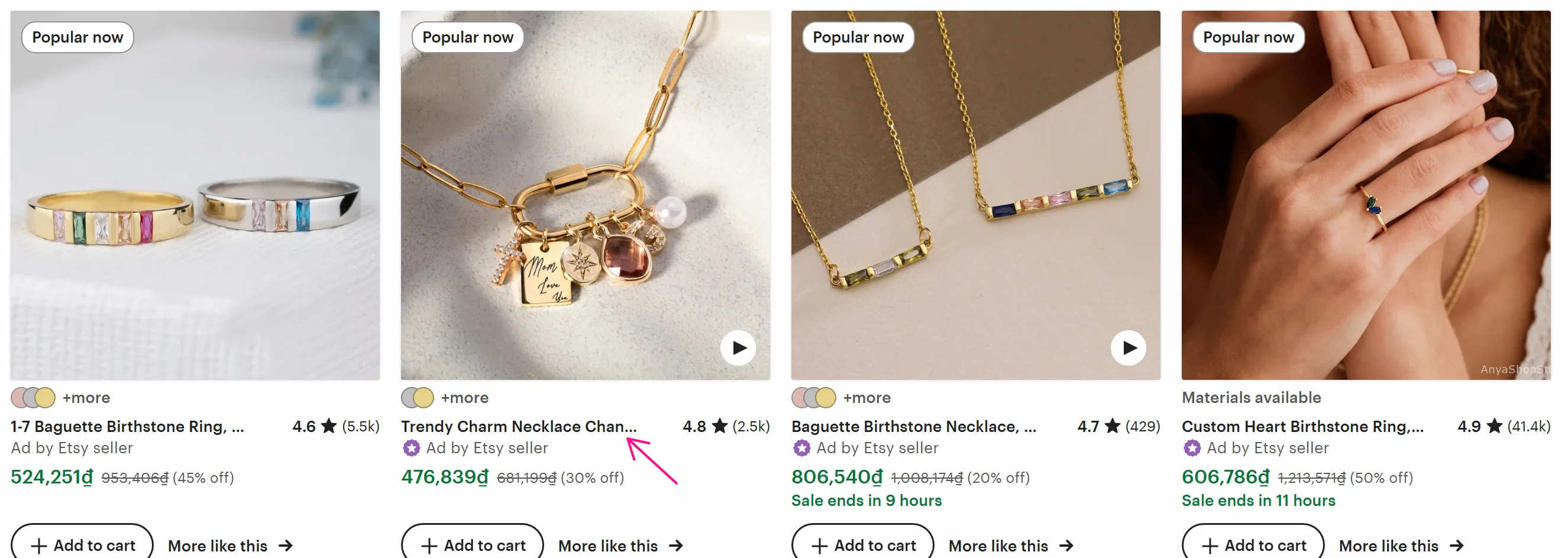The height and width of the screenshot is (558, 1568).
Task: Open More like this for Trendy Charm Necklace
Action: coord(620,546)
